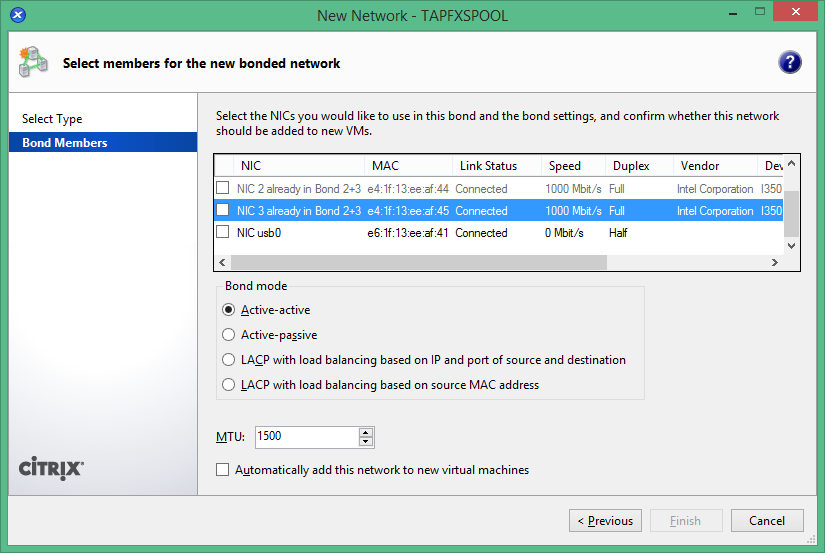Image resolution: width=825 pixels, height=553 pixels.
Task: Maximize the New Network window
Action: 759,11
